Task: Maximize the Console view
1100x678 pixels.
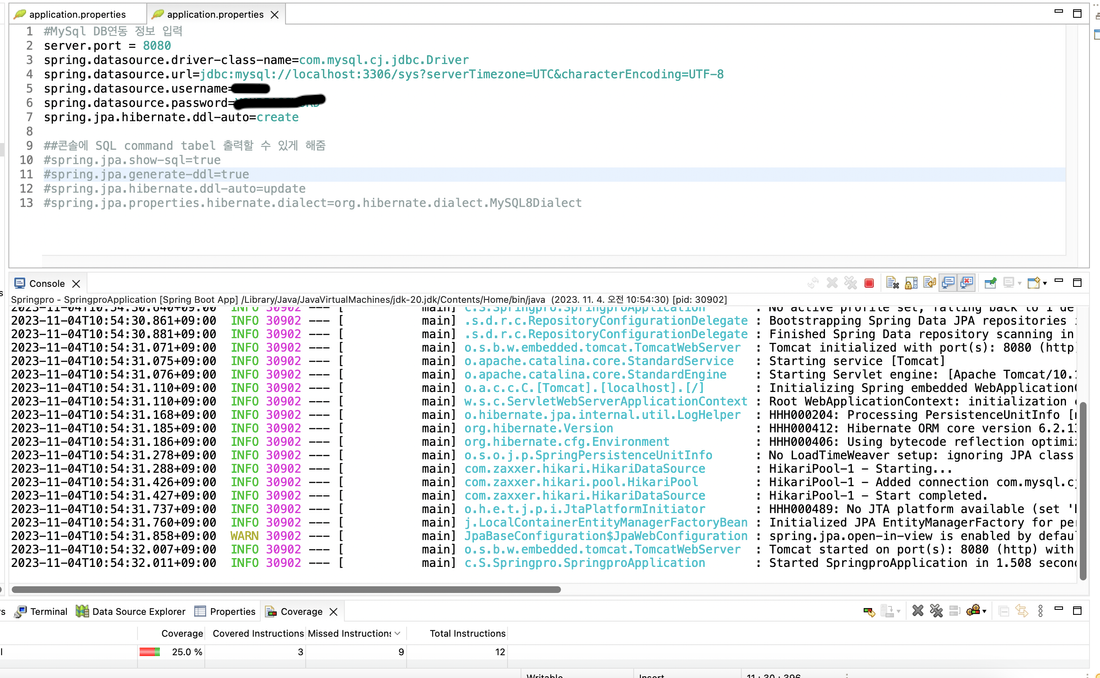Action: click(1078, 283)
